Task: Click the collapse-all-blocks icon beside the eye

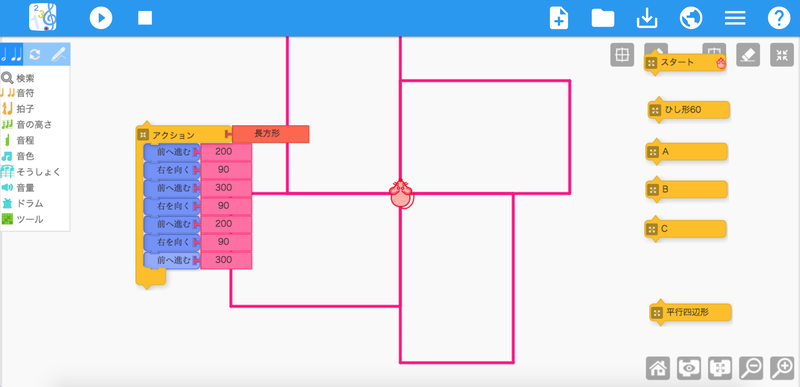Action: point(720,368)
